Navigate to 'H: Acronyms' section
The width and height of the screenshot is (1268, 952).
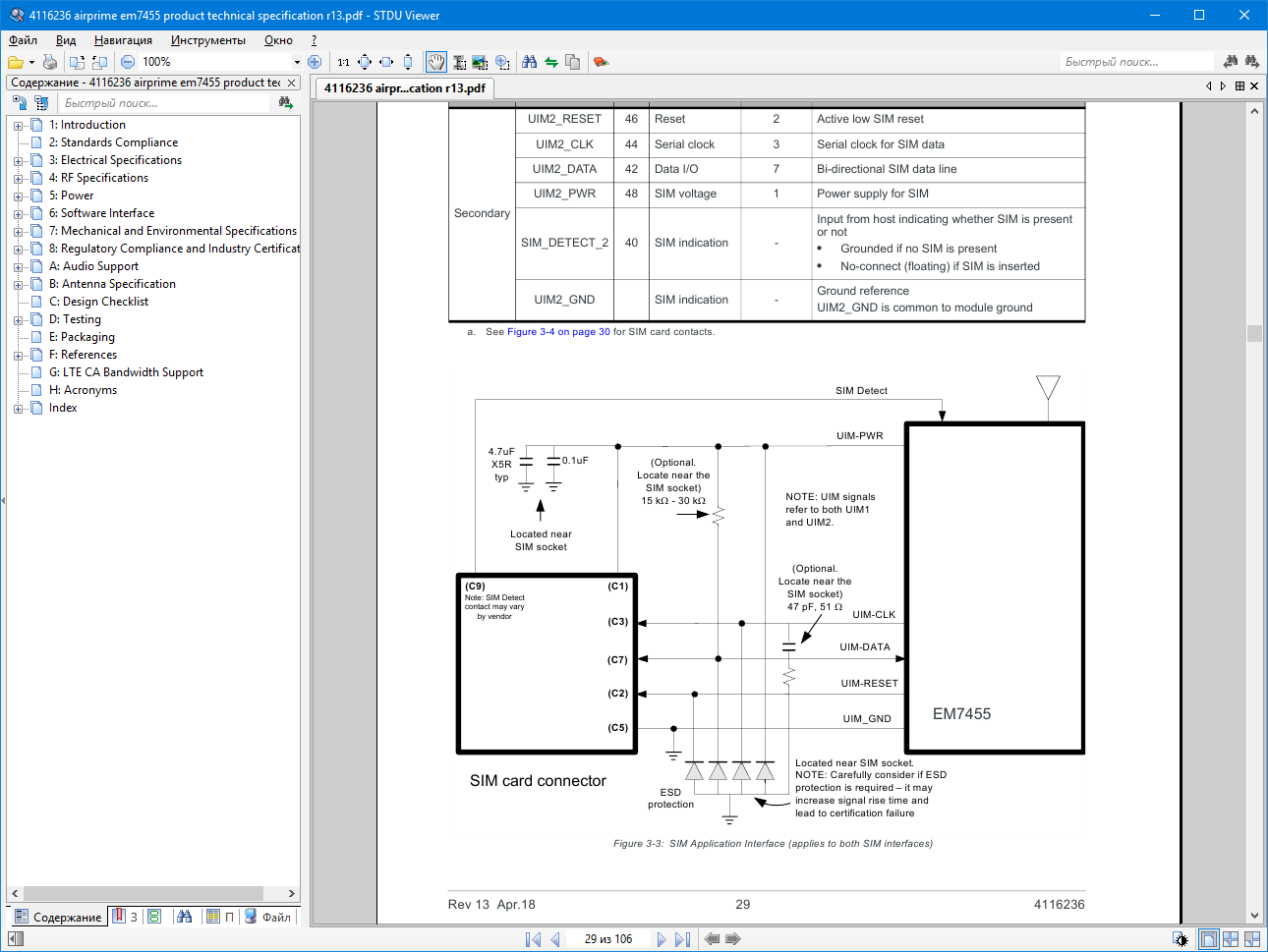83,390
